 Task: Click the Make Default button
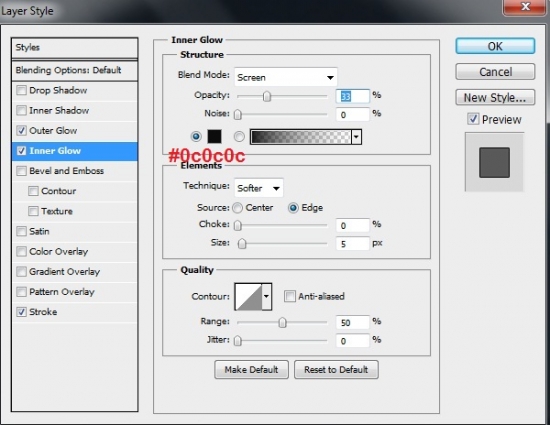pos(251,370)
